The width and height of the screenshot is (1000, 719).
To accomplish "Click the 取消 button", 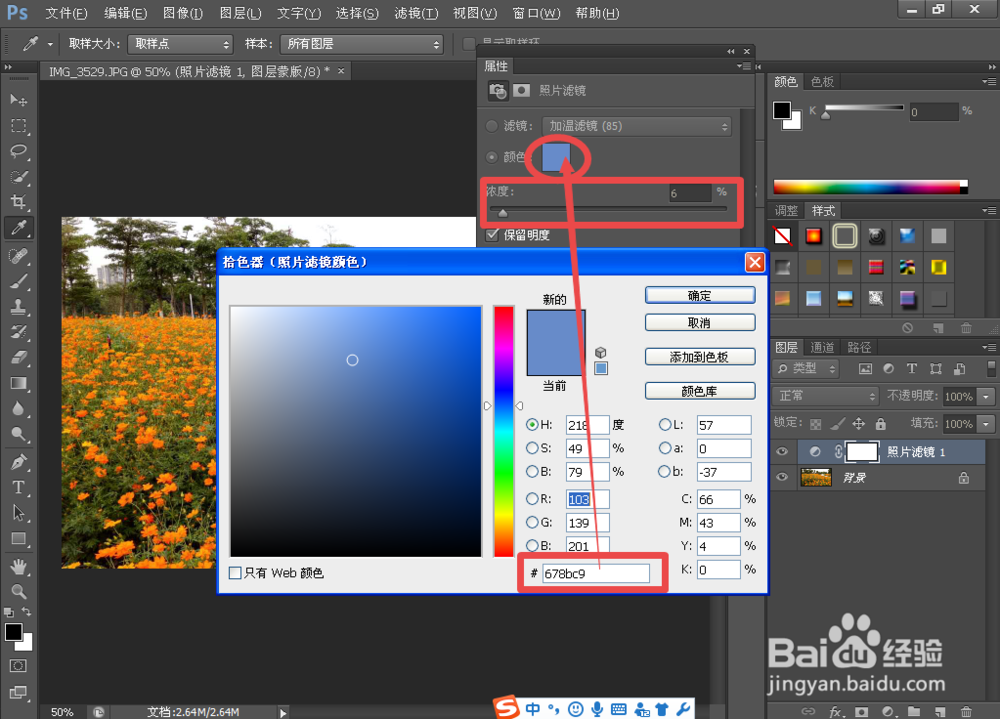I will tap(700, 323).
